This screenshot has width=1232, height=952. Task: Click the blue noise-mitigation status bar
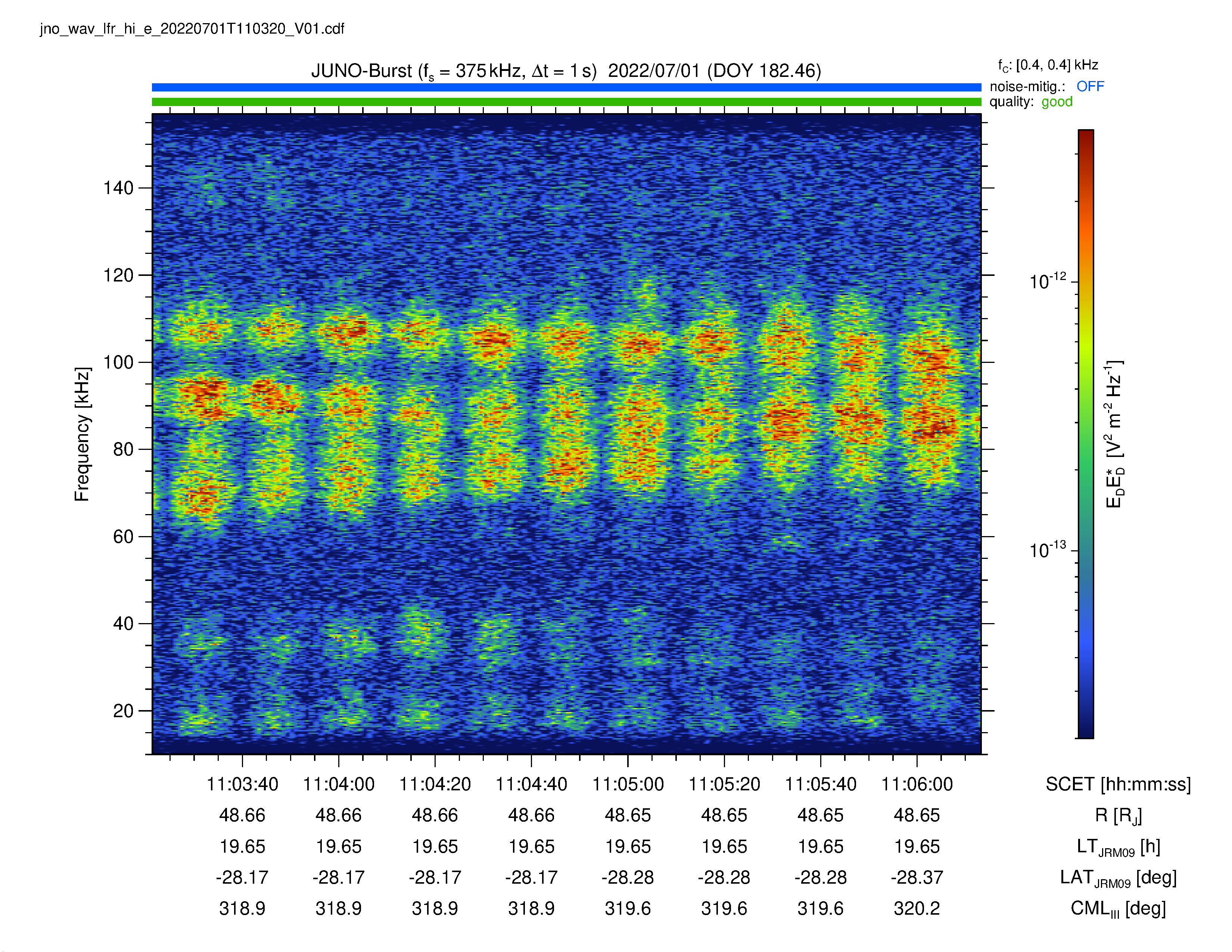[x=566, y=87]
